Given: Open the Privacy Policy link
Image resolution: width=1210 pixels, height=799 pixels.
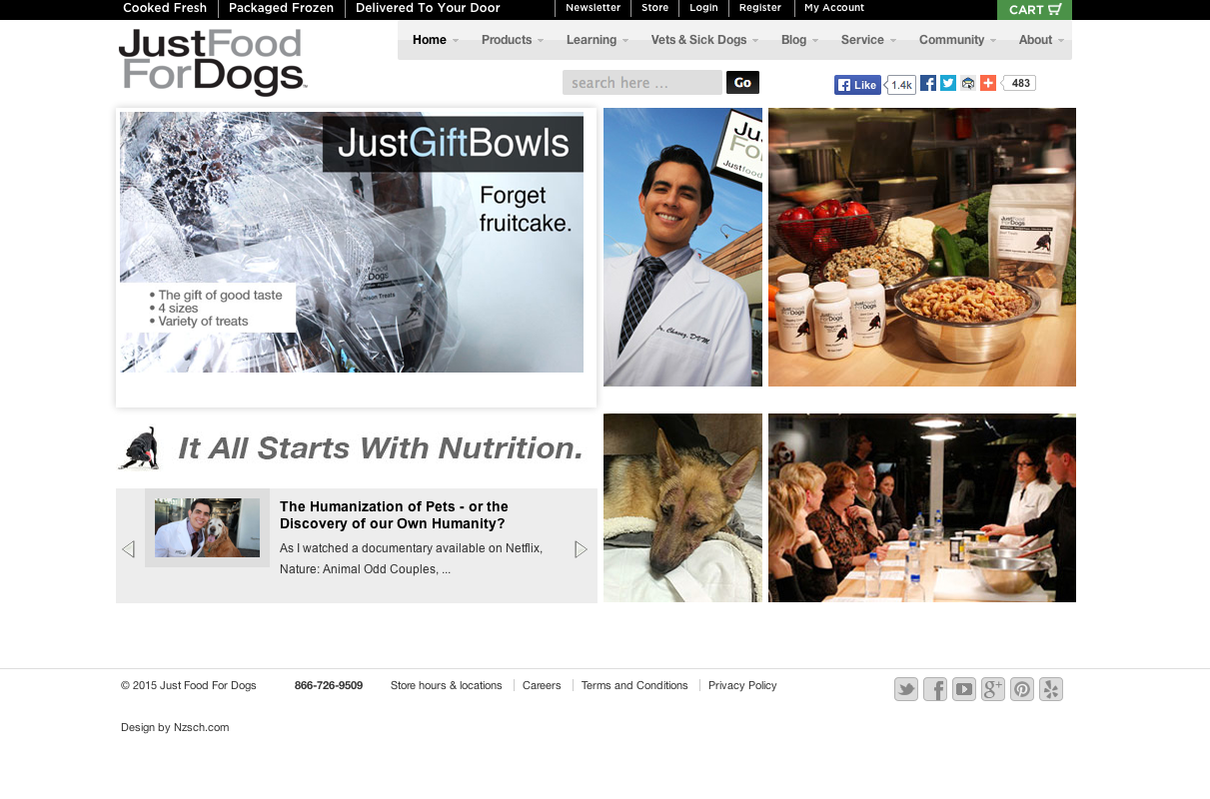Looking at the screenshot, I should click(x=743, y=686).
